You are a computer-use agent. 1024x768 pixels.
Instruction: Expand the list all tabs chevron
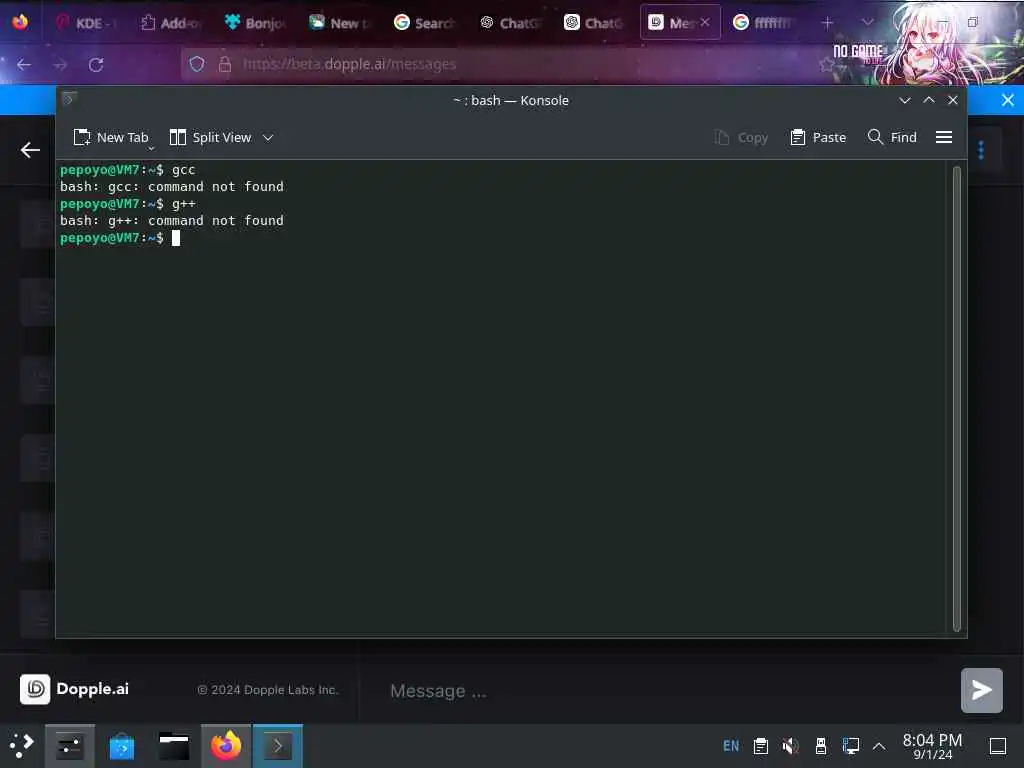coord(867,22)
